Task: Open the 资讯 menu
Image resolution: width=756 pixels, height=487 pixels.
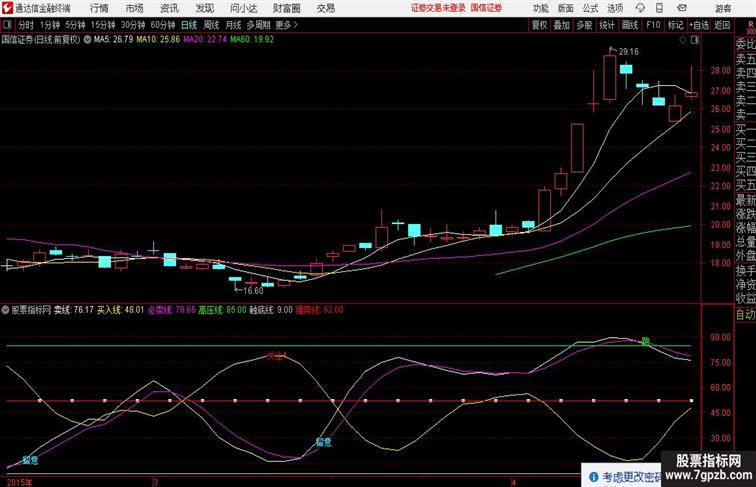Action: pyautogui.click(x=169, y=8)
